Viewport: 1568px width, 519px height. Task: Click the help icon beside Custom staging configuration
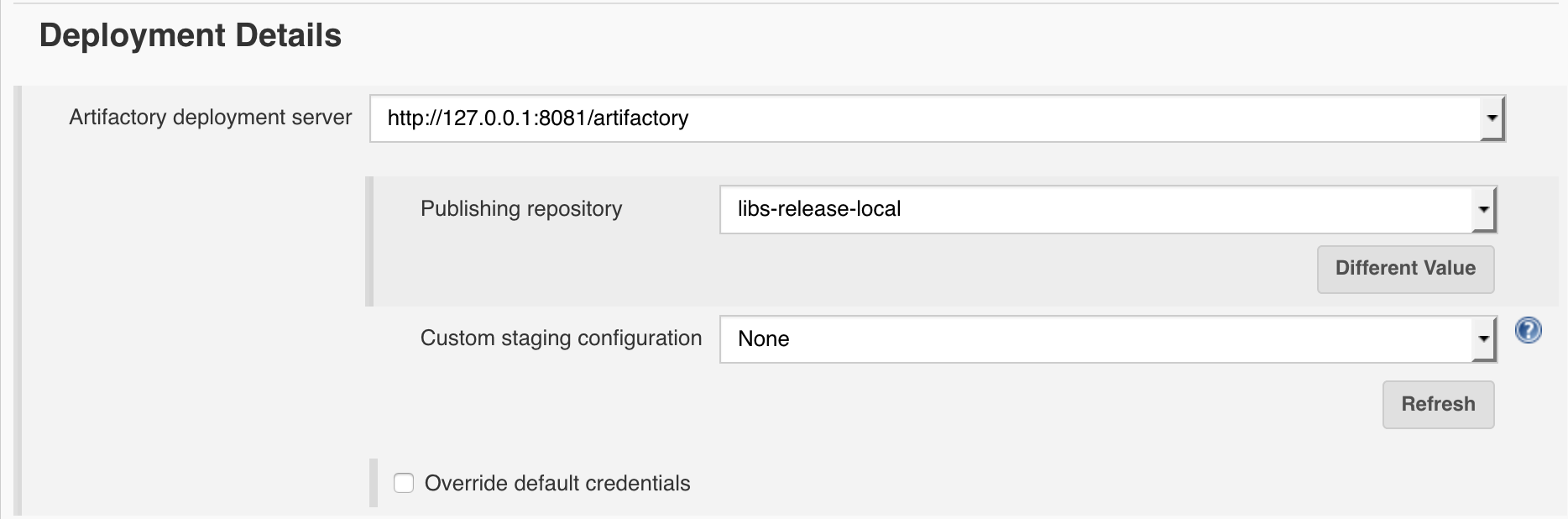[x=1529, y=332]
